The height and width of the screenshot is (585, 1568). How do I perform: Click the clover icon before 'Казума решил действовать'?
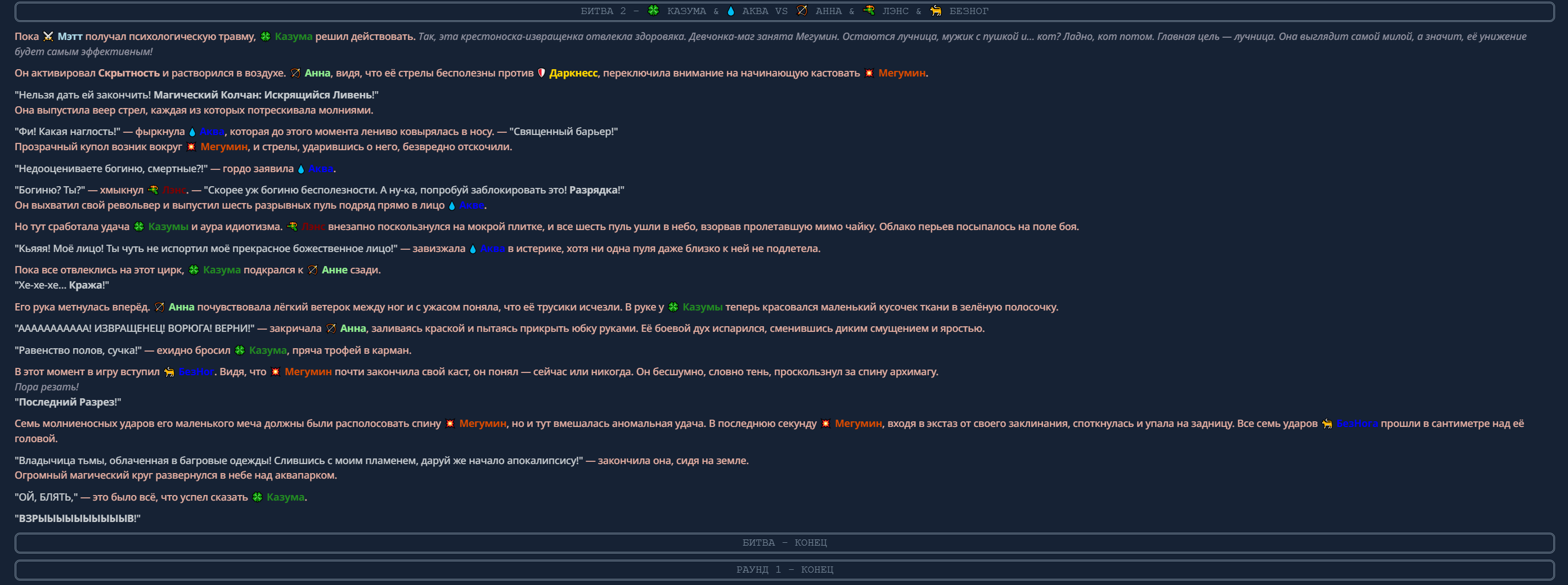[266, 37]
